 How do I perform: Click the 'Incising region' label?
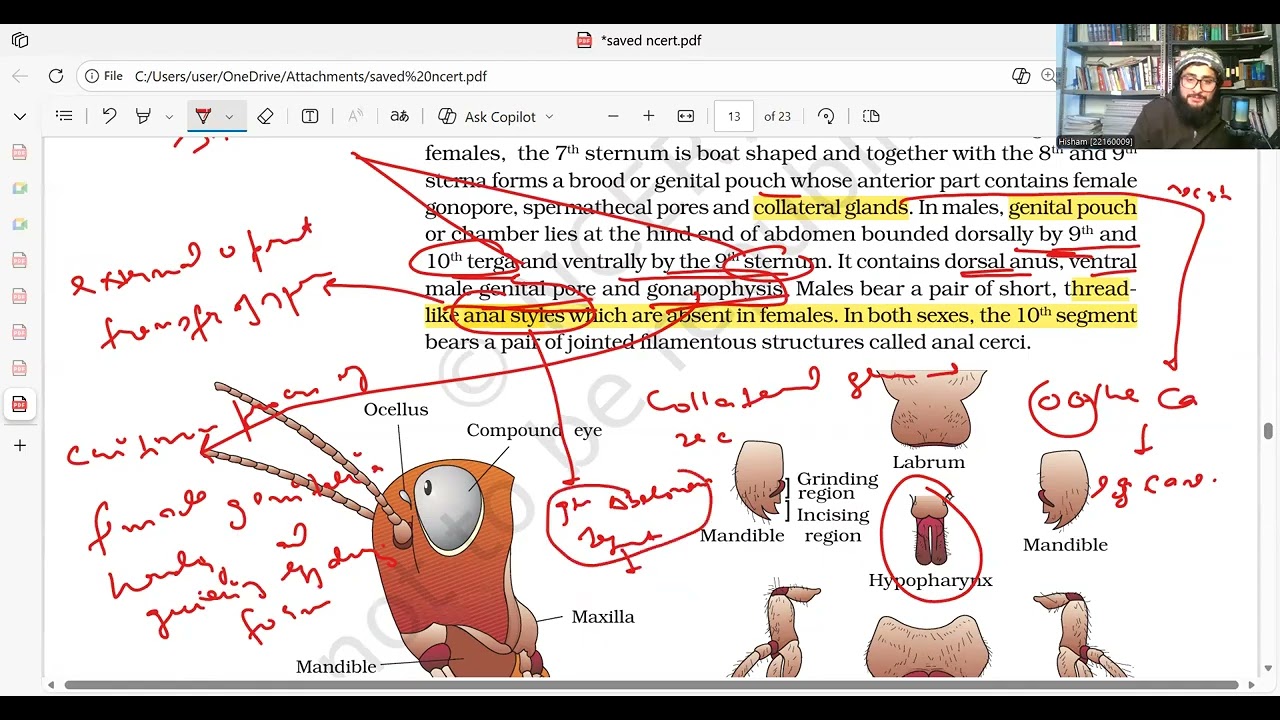pyautogui.click(x=833, y=525)
